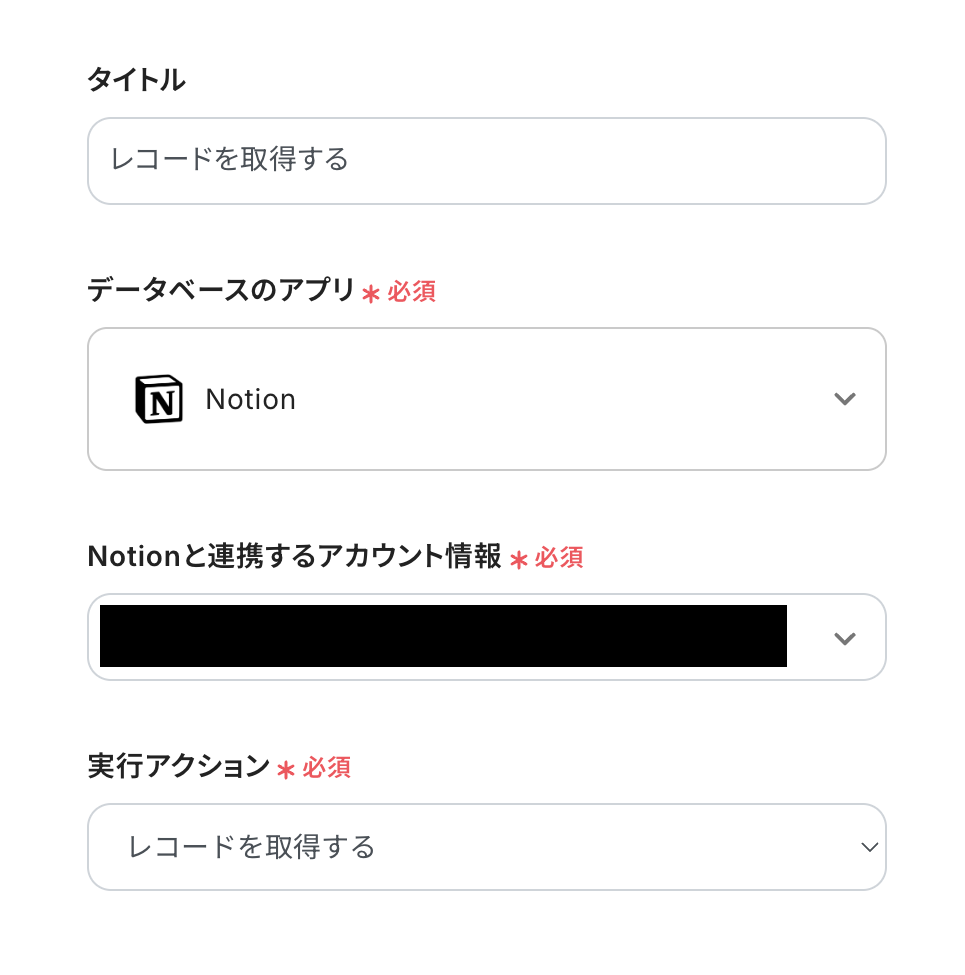
Task: Click the red asterisk beside アカウント情報 label
Action: [x=518, y=560]
